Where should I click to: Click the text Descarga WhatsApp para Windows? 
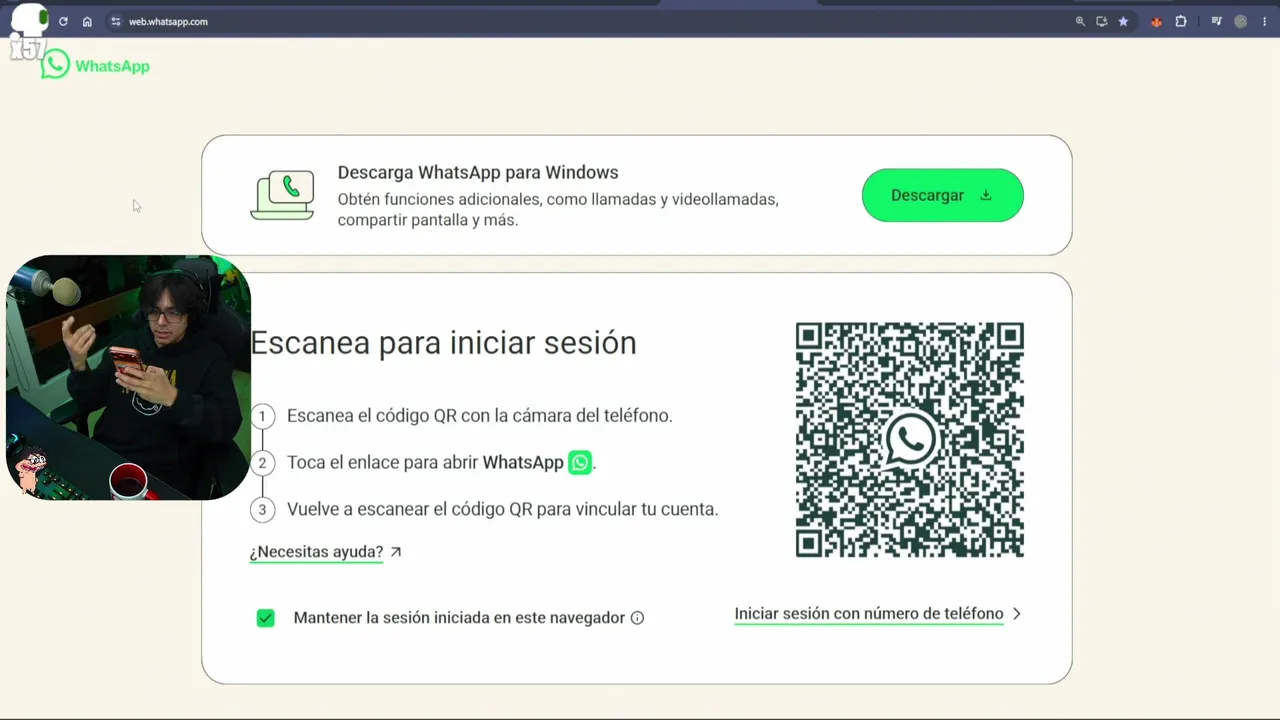click(x=478, y=172)
